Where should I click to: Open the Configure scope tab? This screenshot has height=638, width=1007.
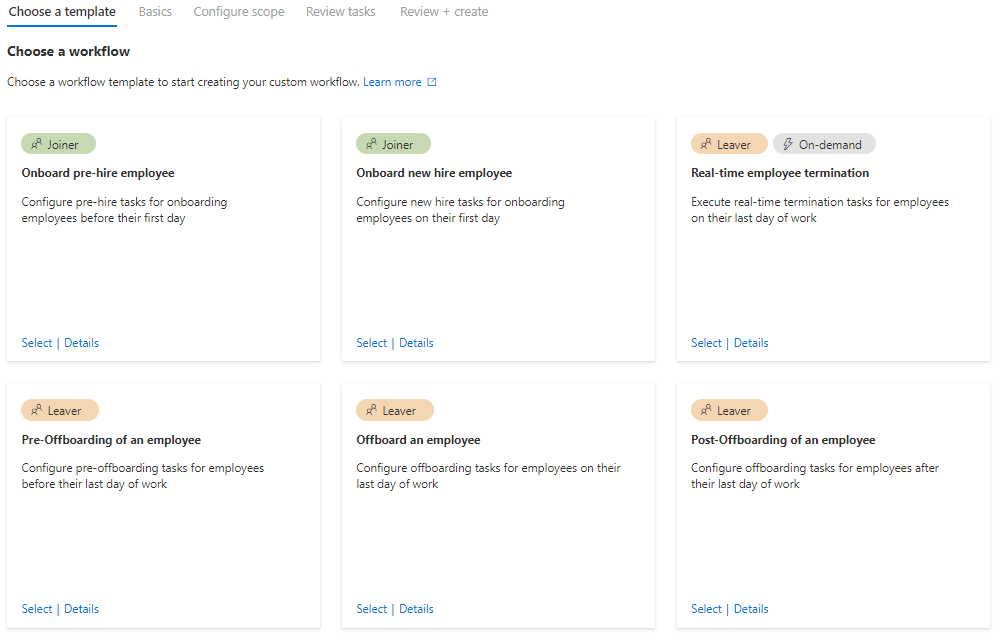click(x=239, y=12)
